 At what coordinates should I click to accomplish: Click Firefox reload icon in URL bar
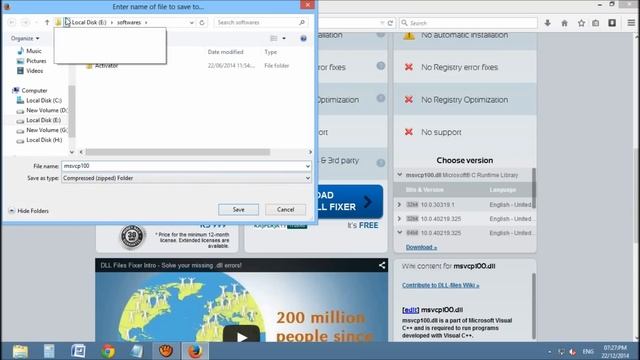[x=390, y=23]
